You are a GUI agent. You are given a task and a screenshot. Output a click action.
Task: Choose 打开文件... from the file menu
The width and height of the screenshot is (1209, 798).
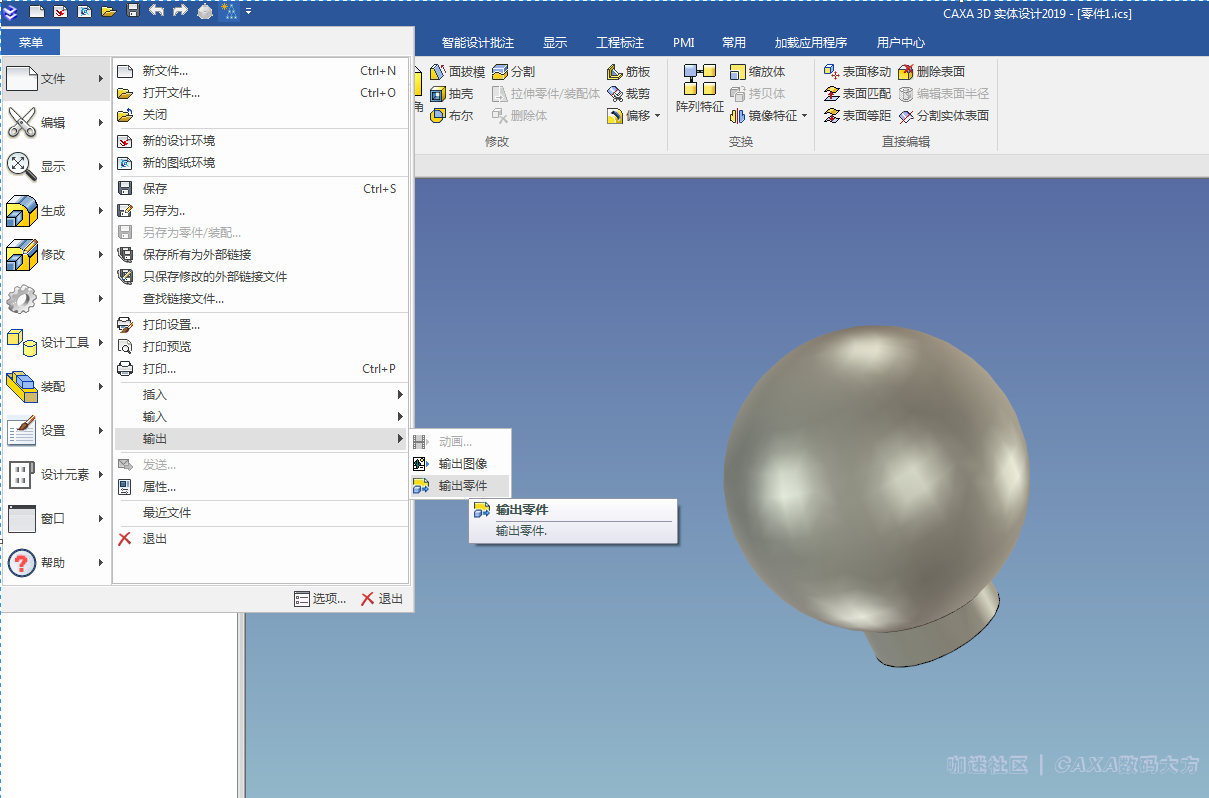point(261,93)
